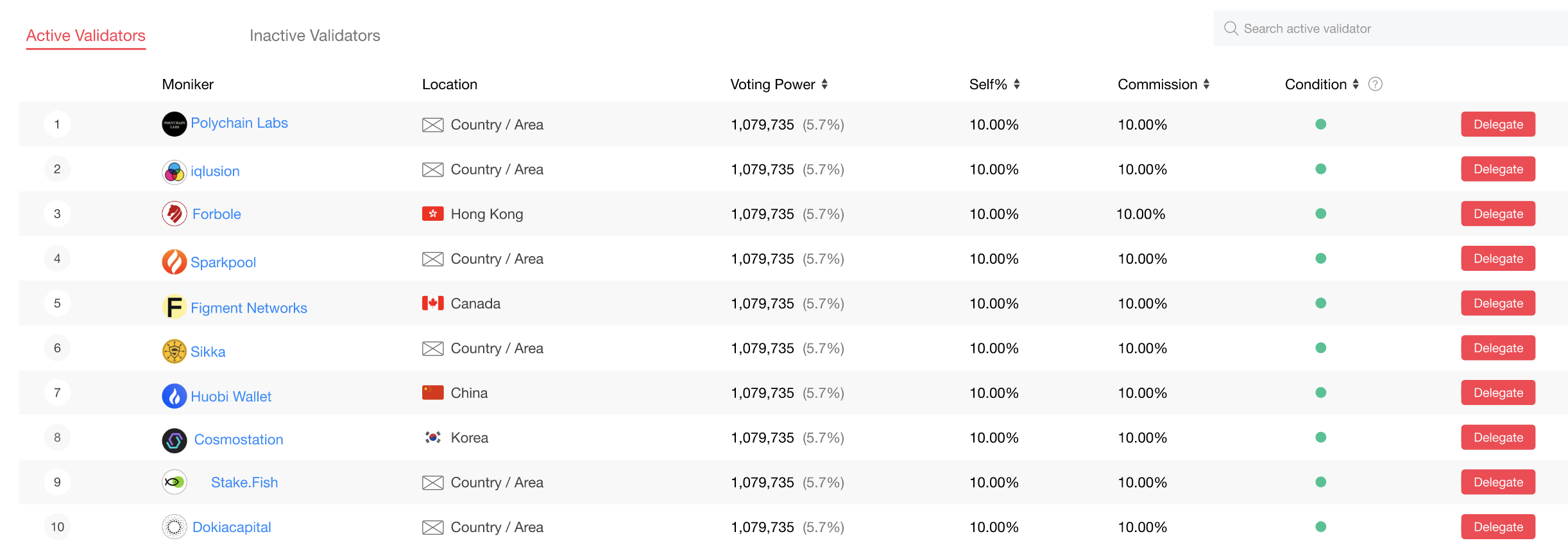Switch to the Inactive Validators tab
The image size is (1568, 543).
(314, 35)
